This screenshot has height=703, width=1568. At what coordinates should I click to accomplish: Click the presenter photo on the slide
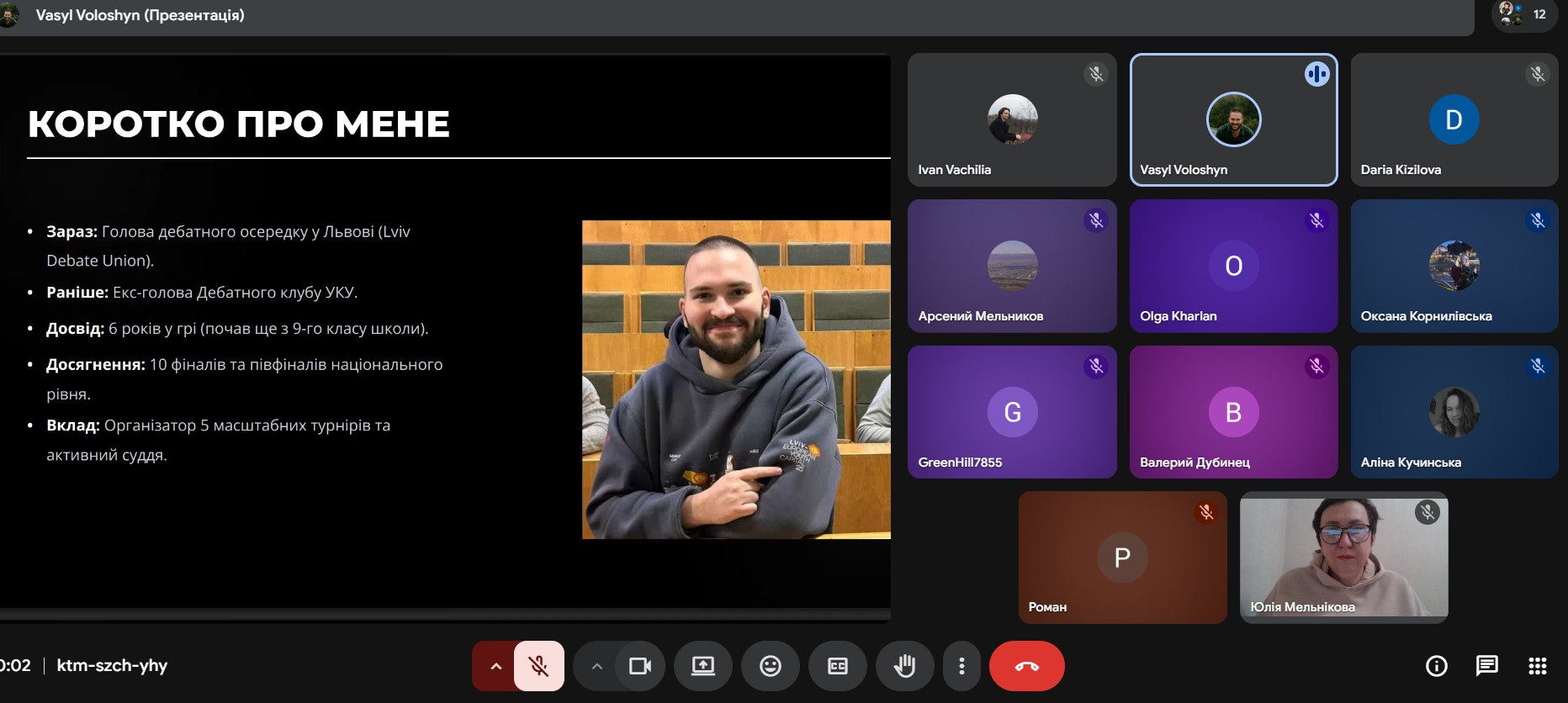(x=736, y=379)
